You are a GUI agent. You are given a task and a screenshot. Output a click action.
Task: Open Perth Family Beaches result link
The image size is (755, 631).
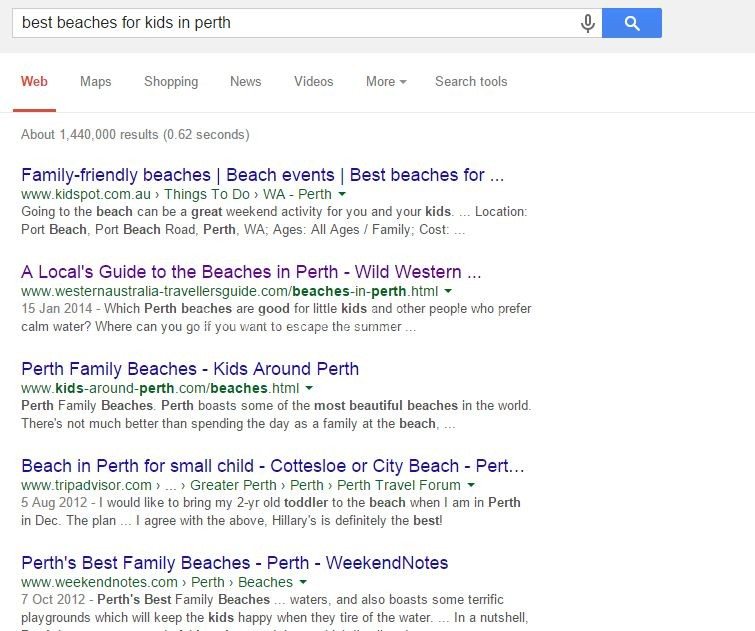190,369
